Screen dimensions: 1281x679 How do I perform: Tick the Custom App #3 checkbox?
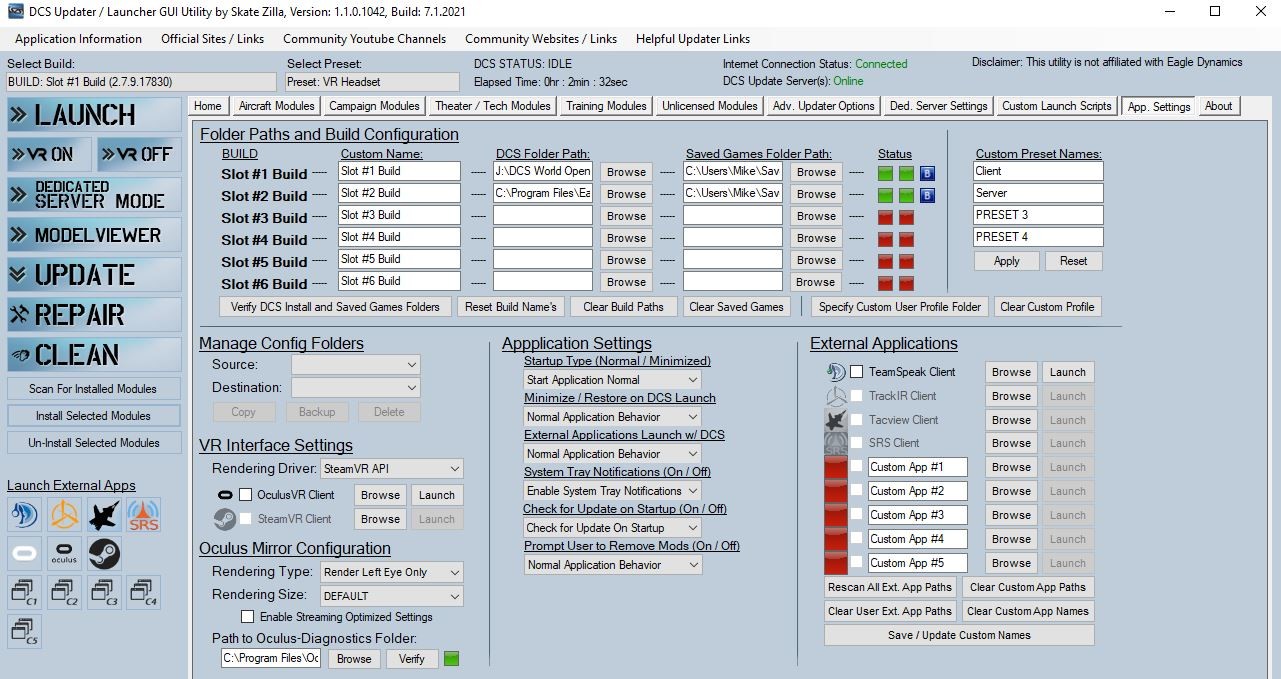tap(857, 515)
